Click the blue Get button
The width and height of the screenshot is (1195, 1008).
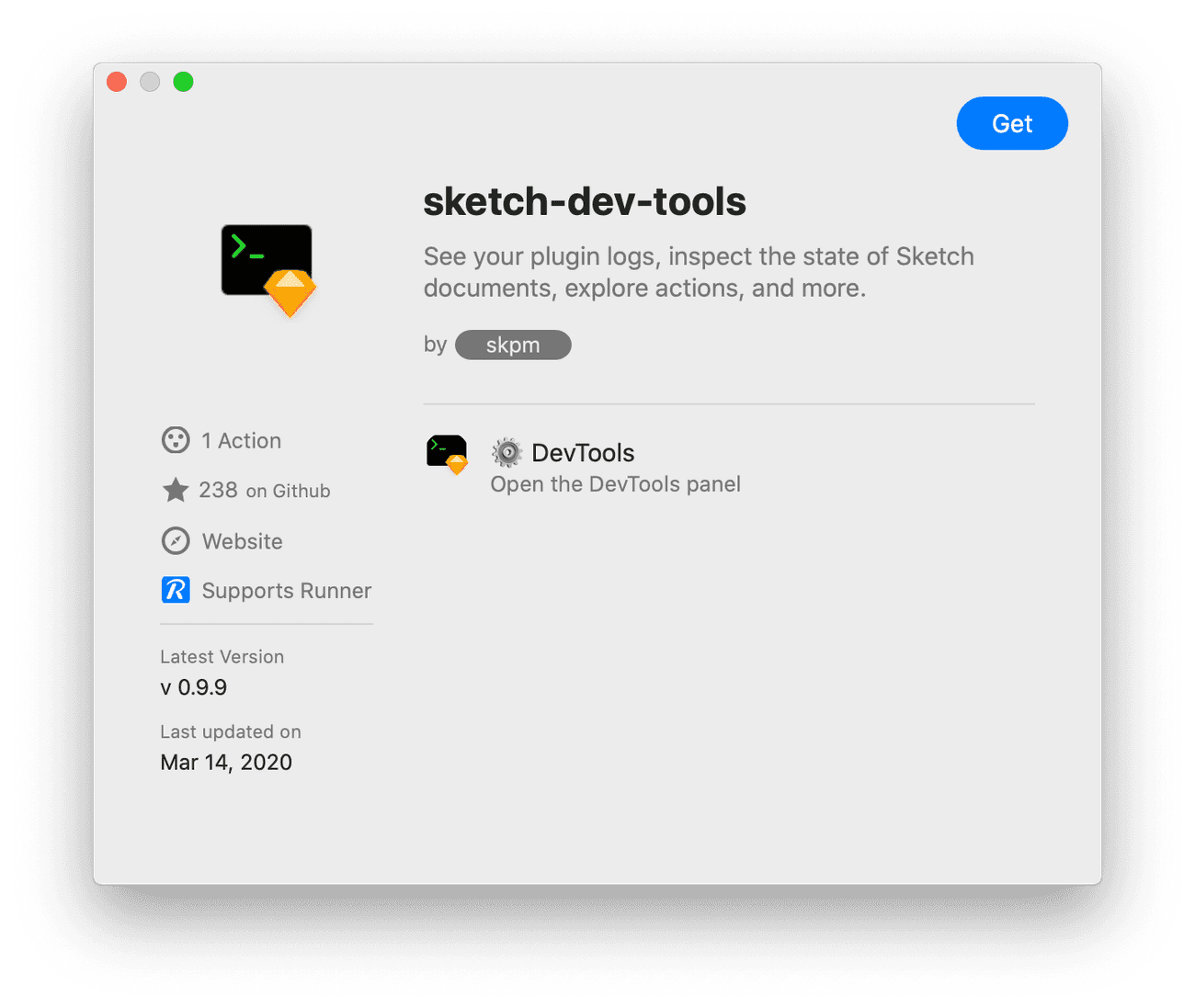1011,123
